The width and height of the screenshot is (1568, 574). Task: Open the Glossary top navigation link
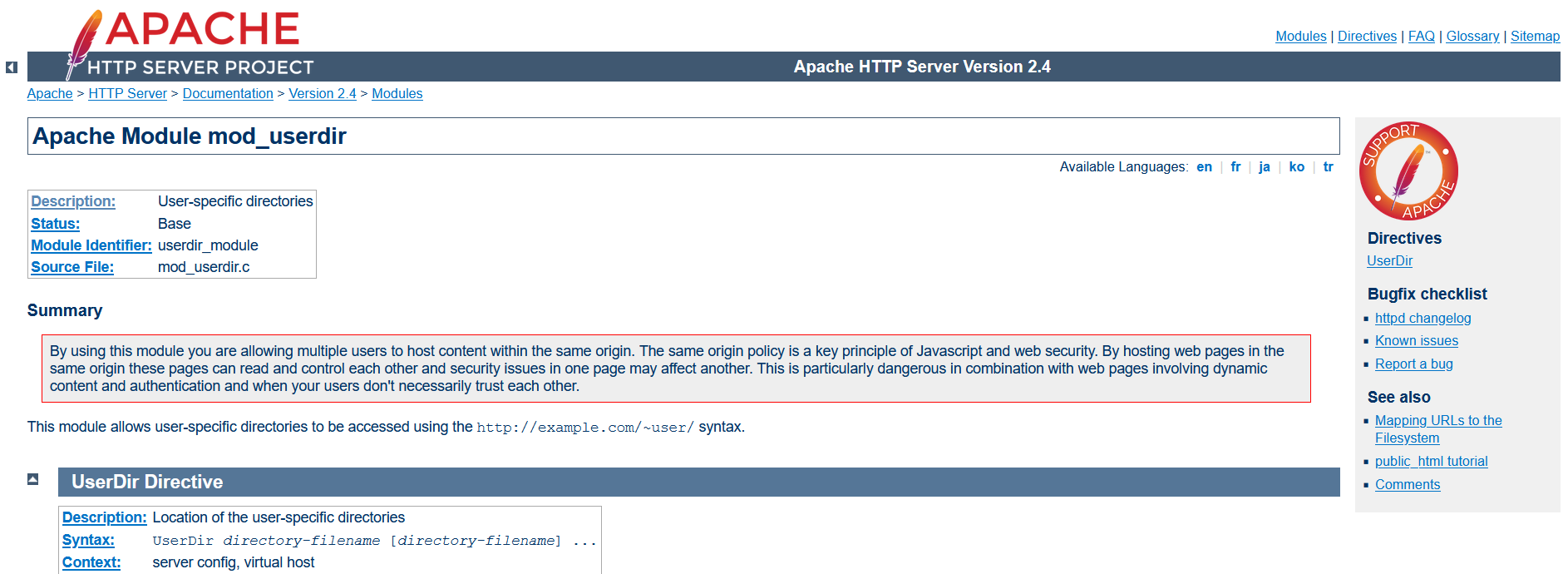point(1472,36)
